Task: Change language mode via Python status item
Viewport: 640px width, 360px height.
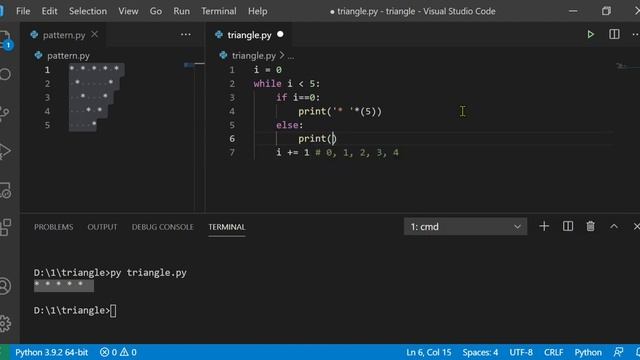Action: (x=588, y=352)
